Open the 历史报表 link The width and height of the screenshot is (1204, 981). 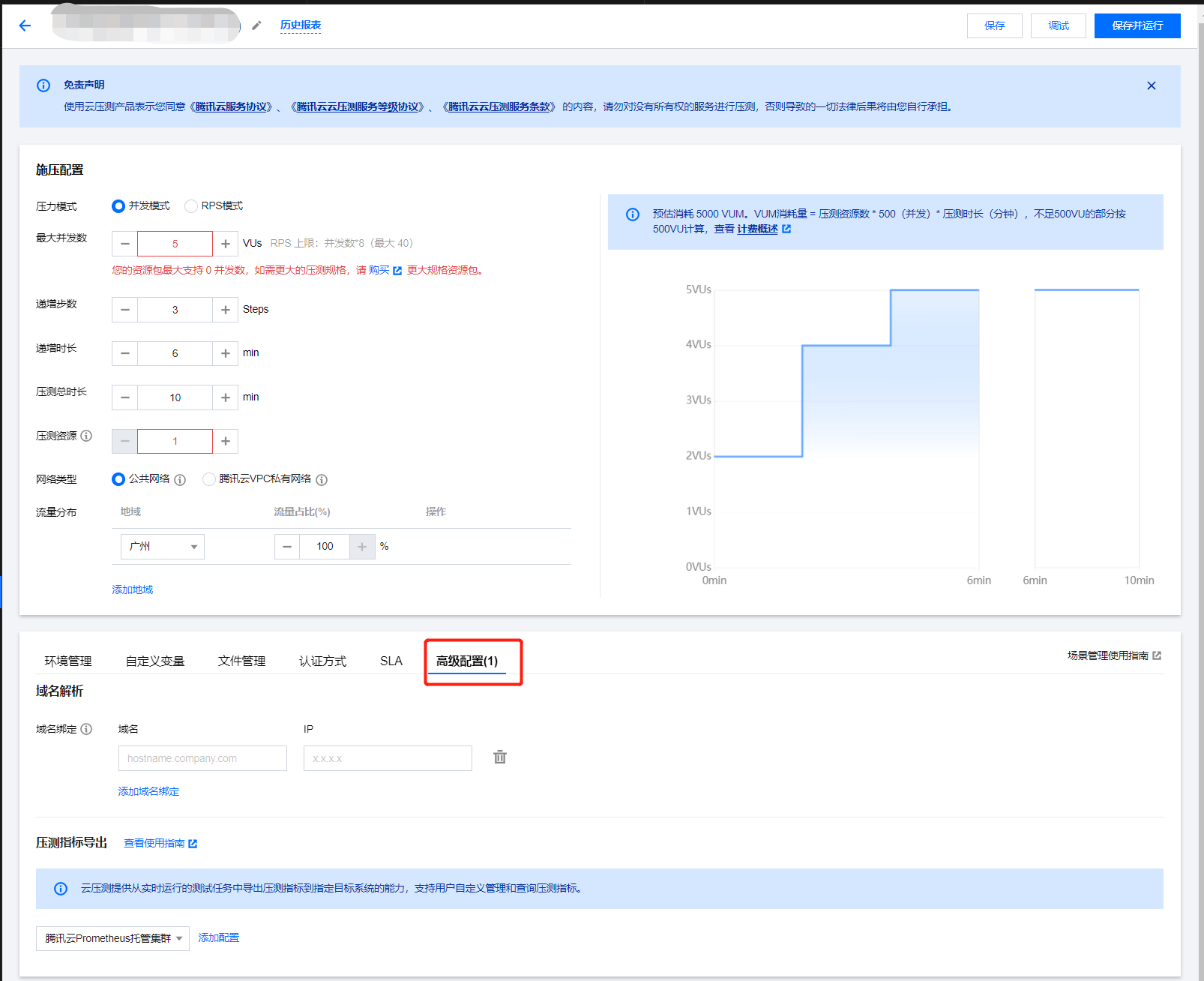[x=301, y=25]
